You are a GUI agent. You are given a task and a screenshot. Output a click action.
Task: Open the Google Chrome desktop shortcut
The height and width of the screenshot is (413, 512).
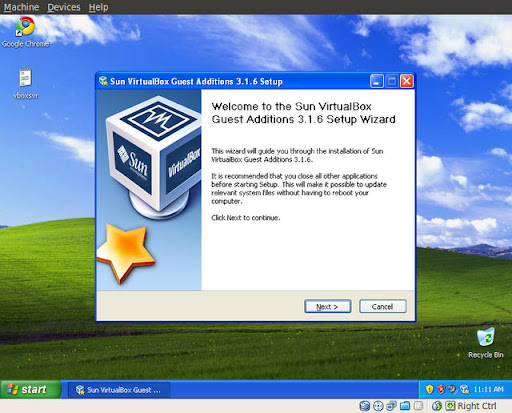[25, 32]
